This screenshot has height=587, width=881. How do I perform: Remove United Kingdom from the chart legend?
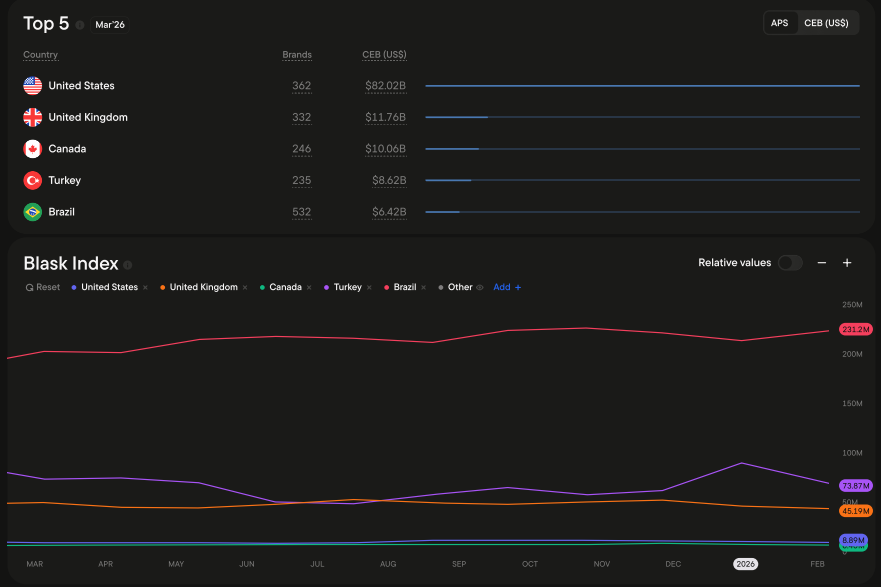pyautogui.click(x=245, y=288)
